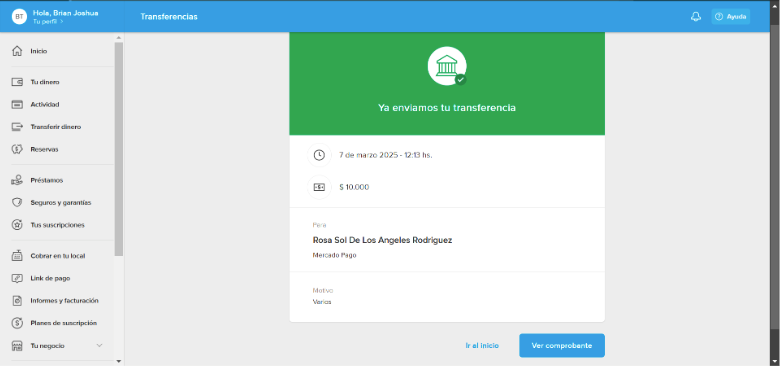
Task: Click the Planes de suscripción dollar icon
Action: tap(17, 323)
